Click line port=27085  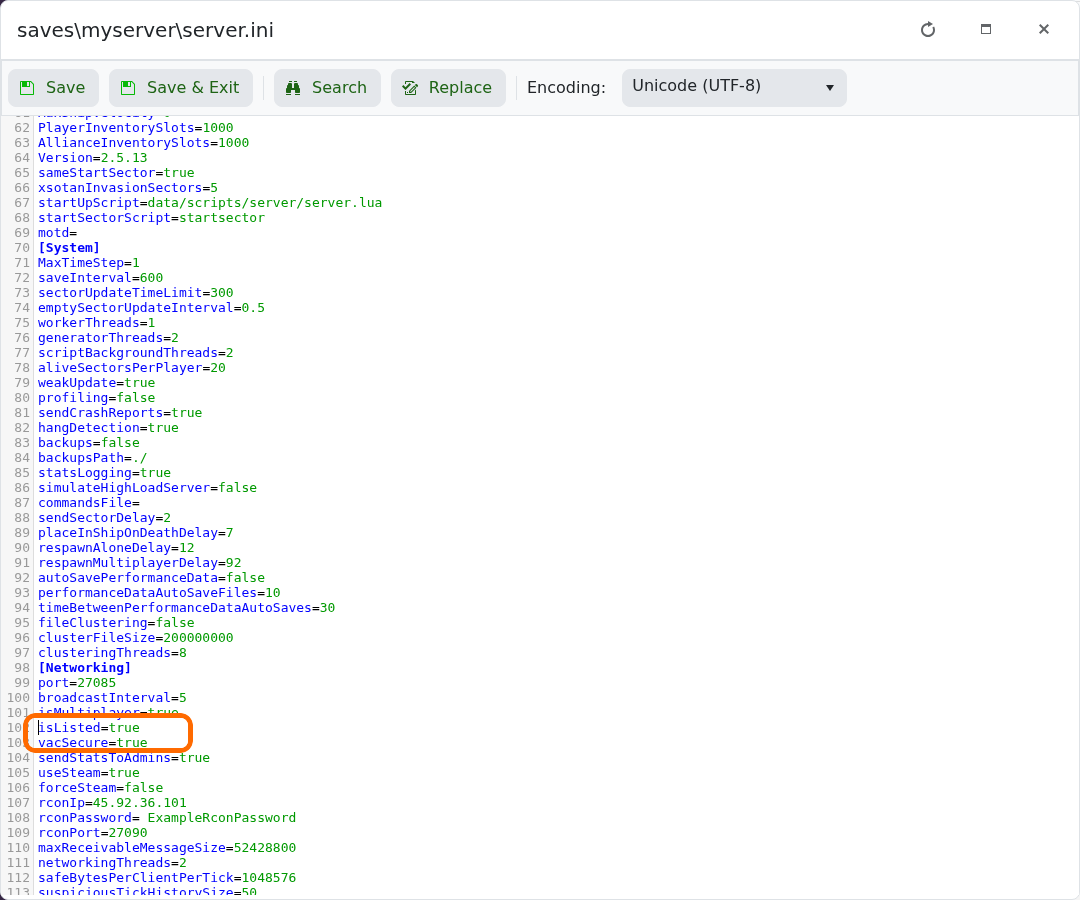point(77,683)
